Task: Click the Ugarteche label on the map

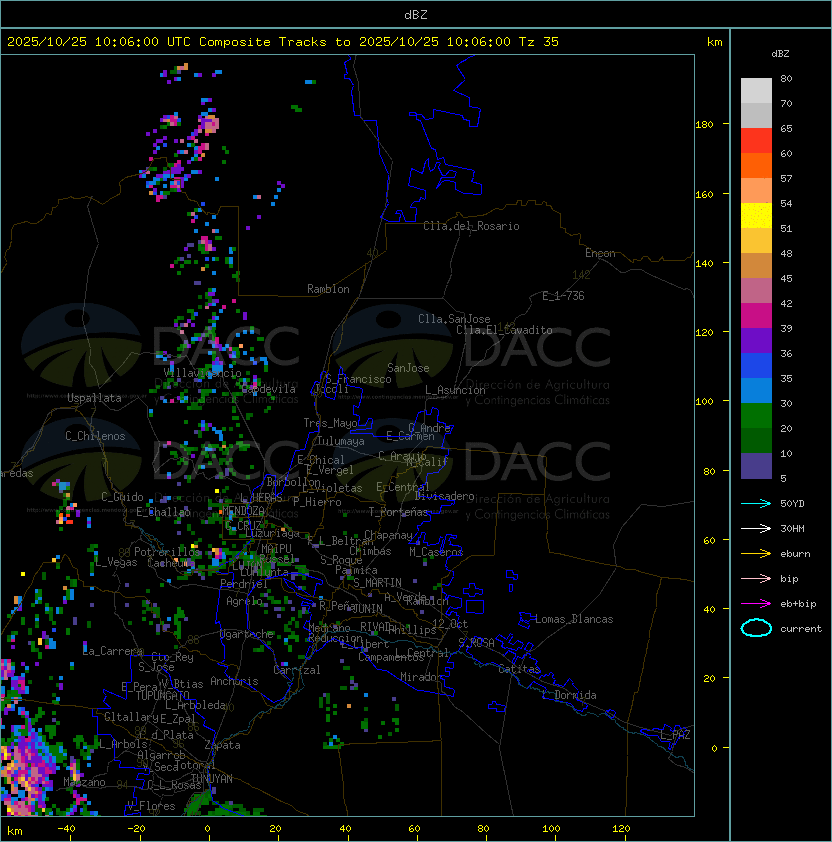Action: pyautogui.click(x=247, y=634)
